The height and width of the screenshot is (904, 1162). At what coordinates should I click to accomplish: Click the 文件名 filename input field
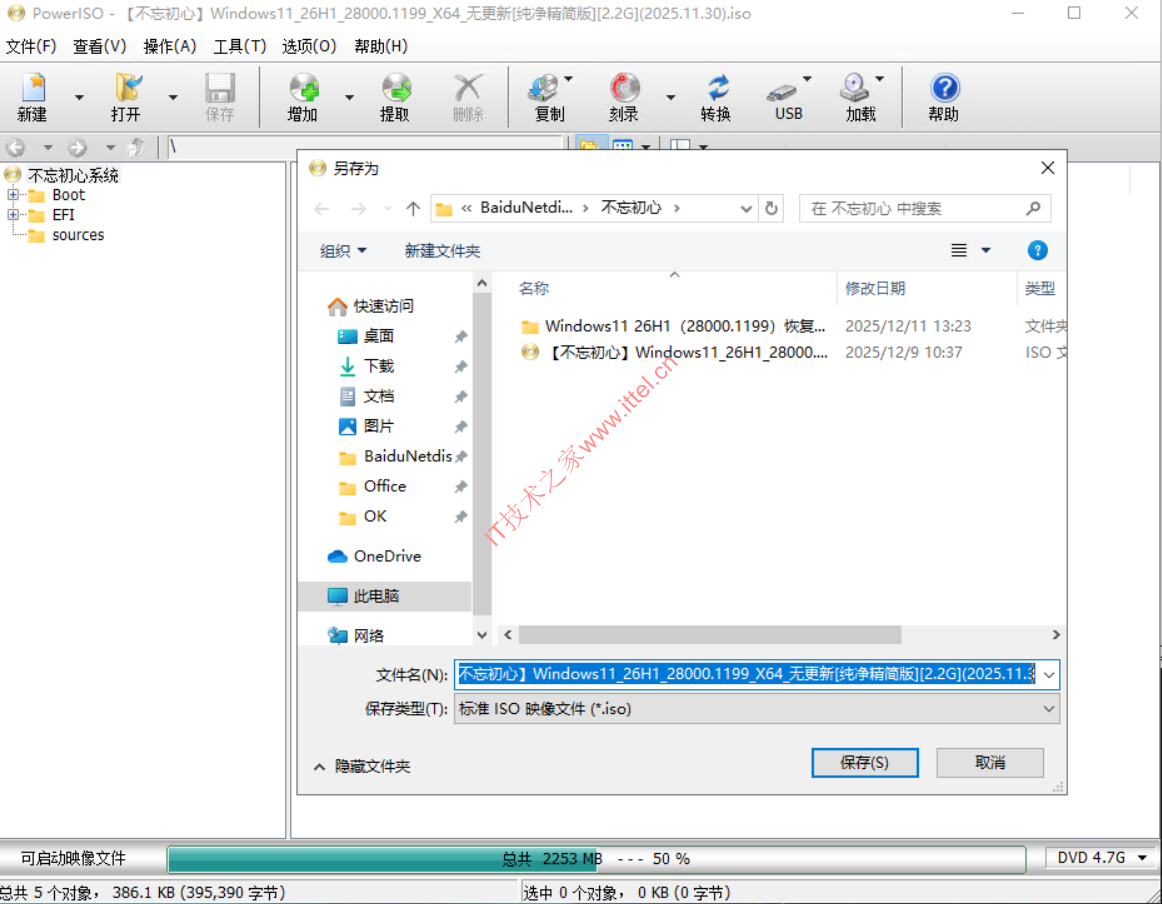point(746,674)
